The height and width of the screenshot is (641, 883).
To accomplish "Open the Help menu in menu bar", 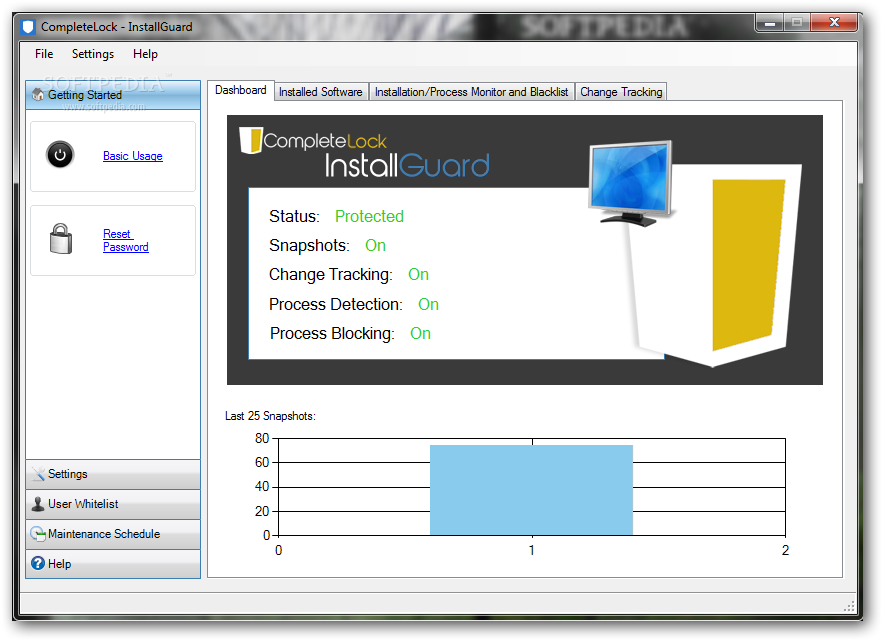I will [145, 54].
